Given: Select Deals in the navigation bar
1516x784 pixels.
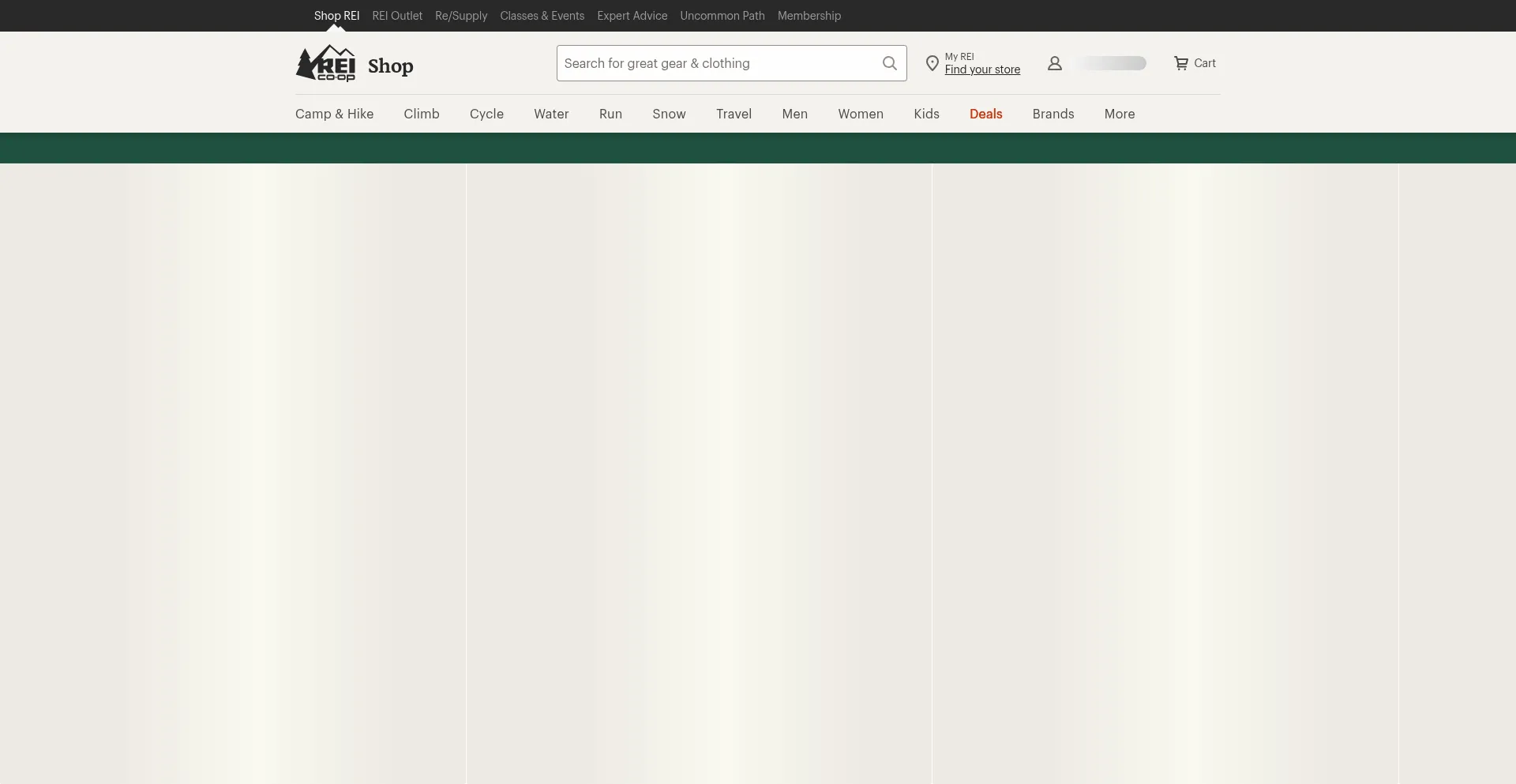Looking at the screenshot, I should (x=985, y=114).
